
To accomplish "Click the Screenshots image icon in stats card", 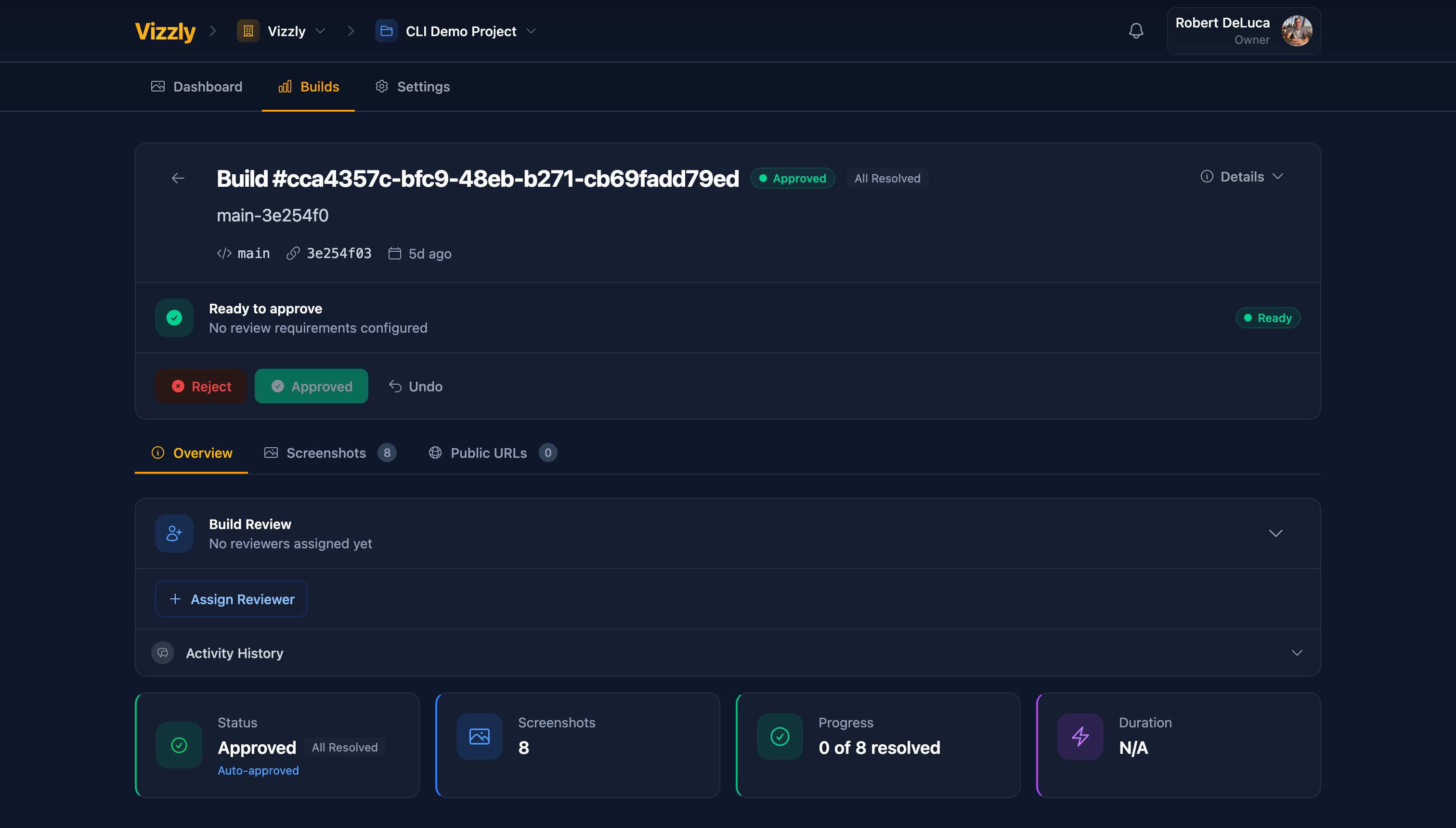I will click(x=479, y=736).
